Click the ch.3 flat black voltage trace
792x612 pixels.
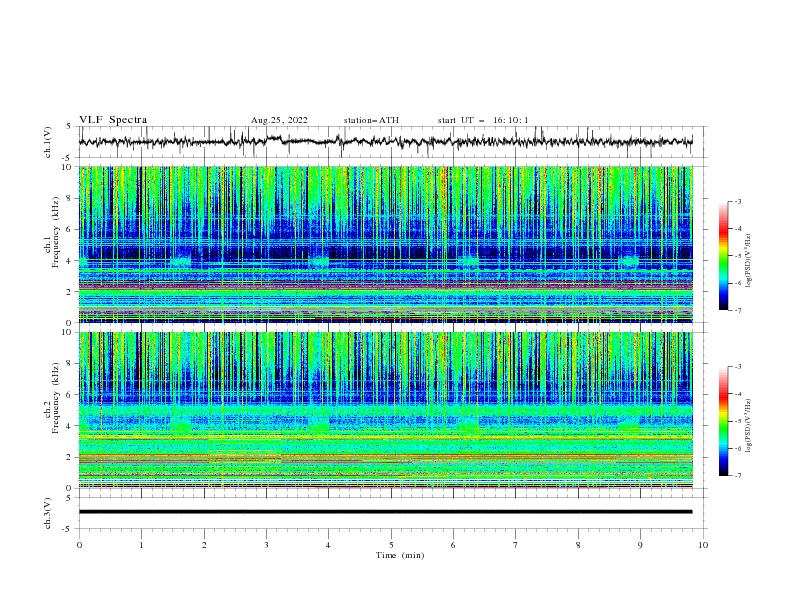pos(385,512)
